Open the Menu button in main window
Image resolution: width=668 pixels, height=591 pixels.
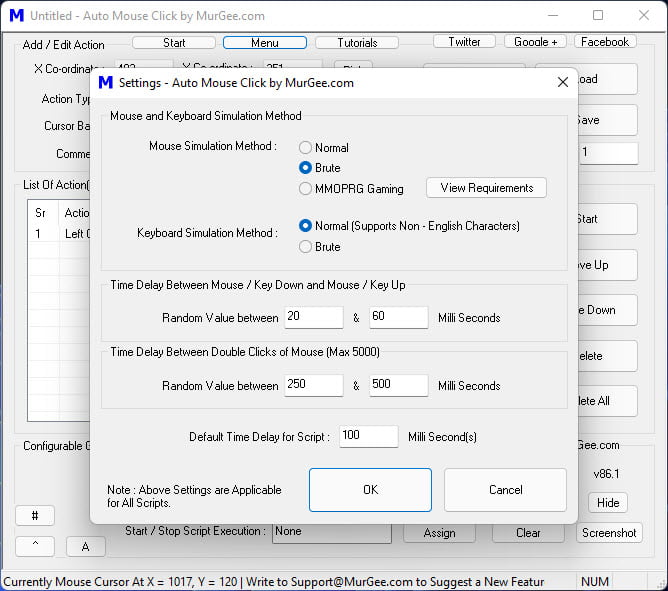click(265, 43)
